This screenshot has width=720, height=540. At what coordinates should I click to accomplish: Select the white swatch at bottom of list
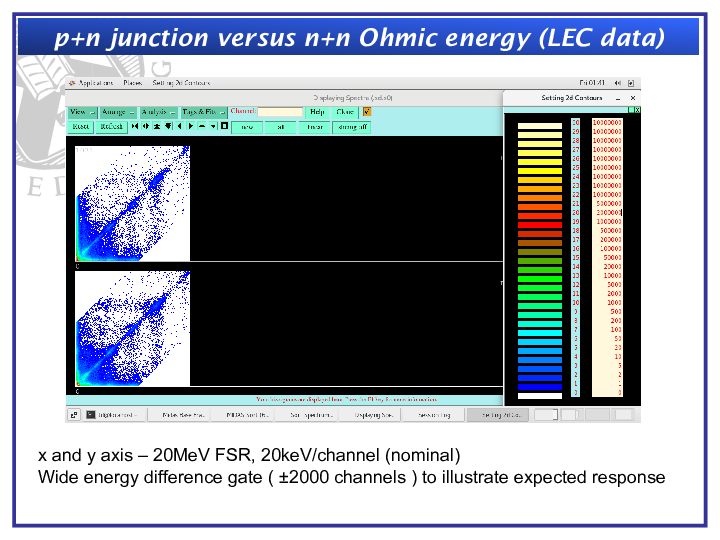(x=540, y=396)
